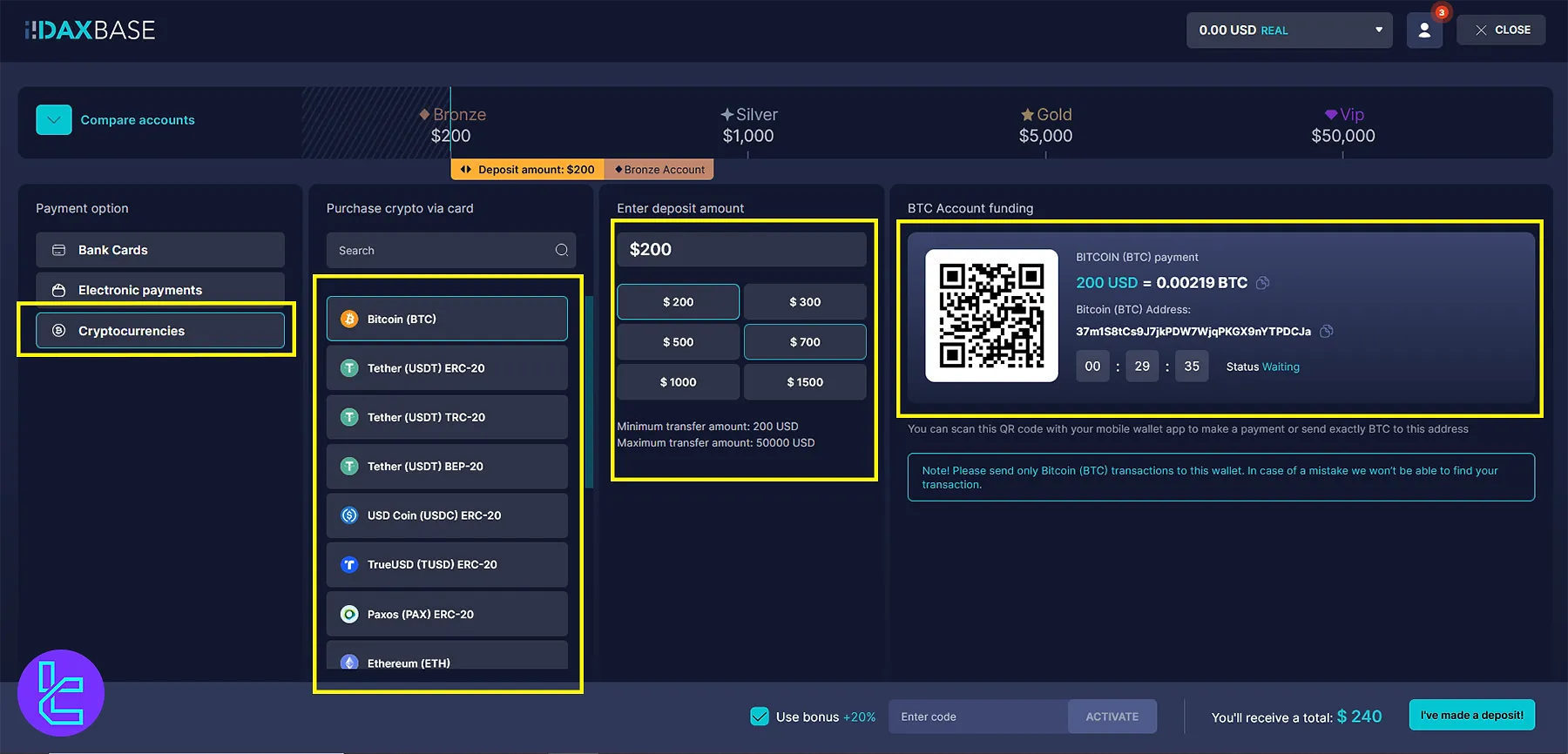Image resolution: width=1568 pixels, height=754 pixels.
Task: Open the user profile icon
Action: tap(1424, 30)
